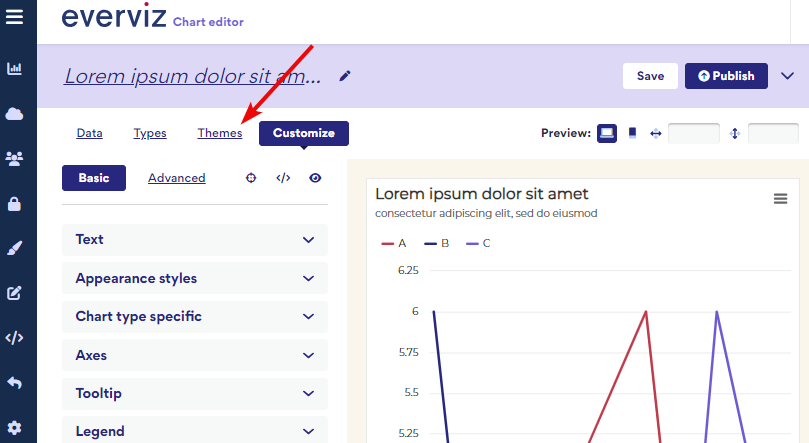Toggle the eye preview icon

coord(315,178)
